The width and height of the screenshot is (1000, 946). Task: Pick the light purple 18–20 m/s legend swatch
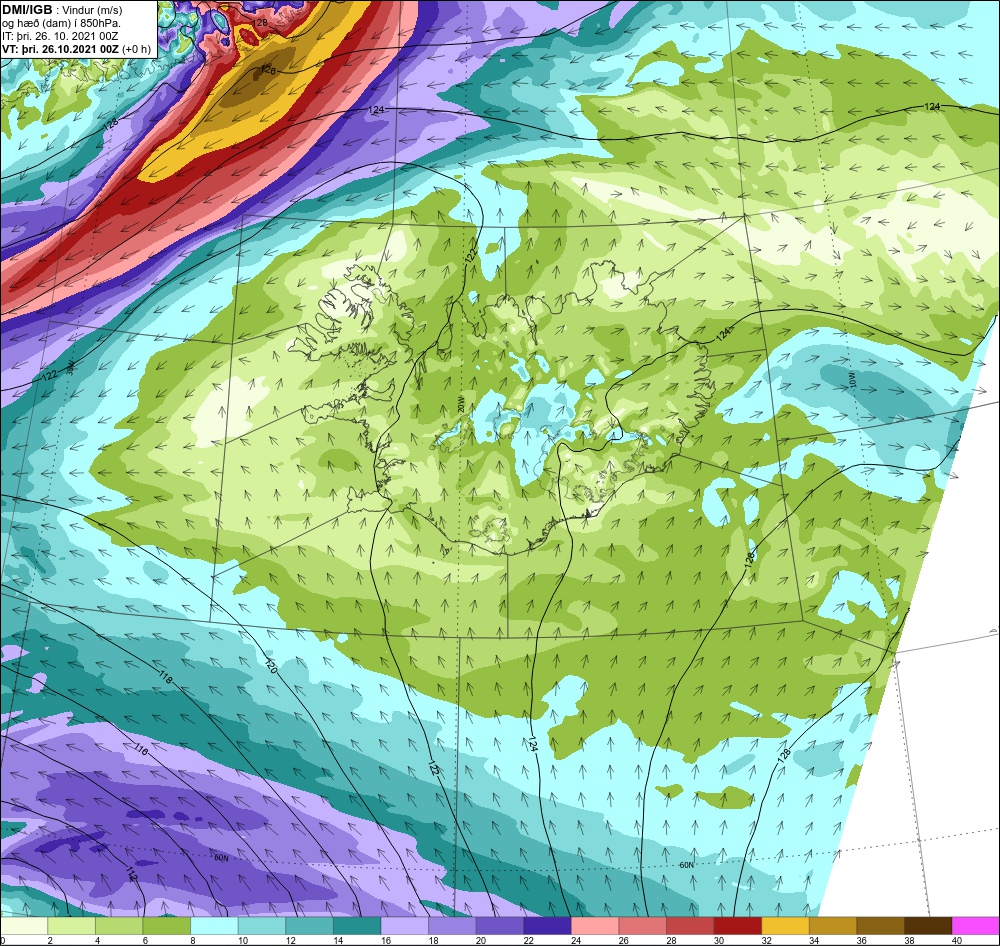[452, 926]
